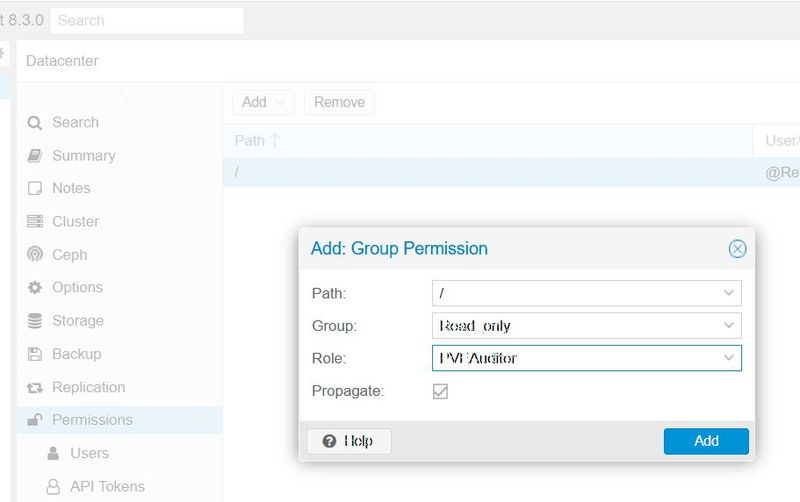
Task: Click the Ceph icon
Action: coord(34,255)
